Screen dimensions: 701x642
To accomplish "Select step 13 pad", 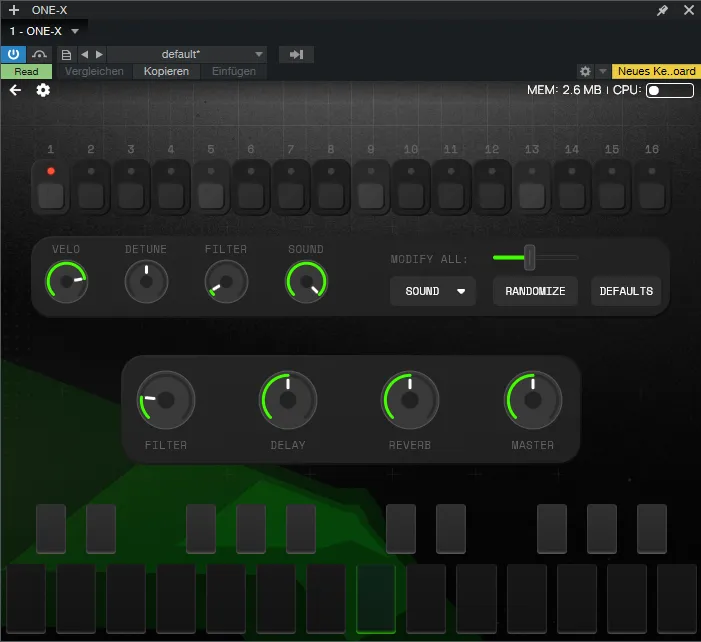I will click(532, 187).
